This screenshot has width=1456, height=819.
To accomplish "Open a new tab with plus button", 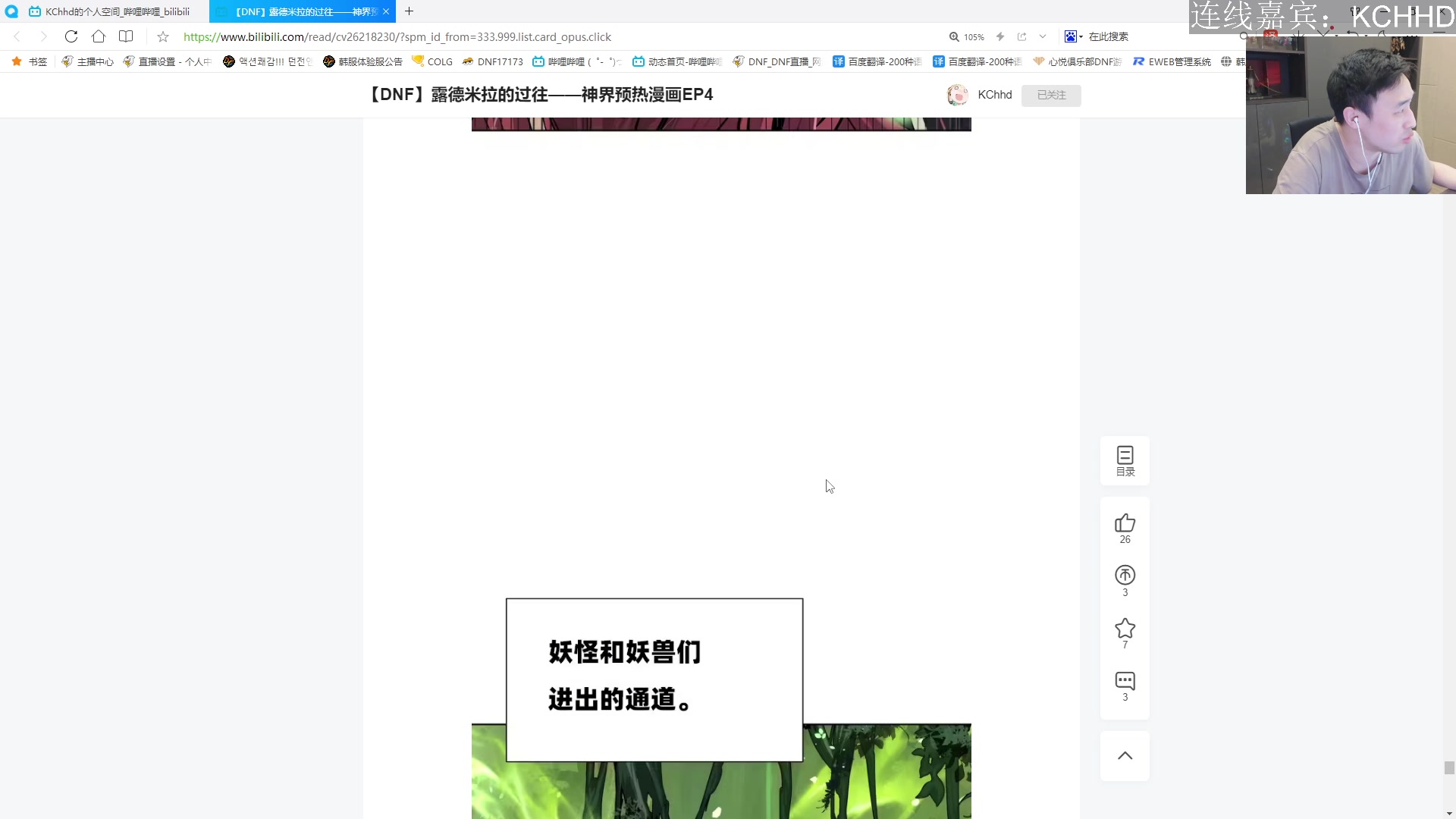I will tap(409, 11).
